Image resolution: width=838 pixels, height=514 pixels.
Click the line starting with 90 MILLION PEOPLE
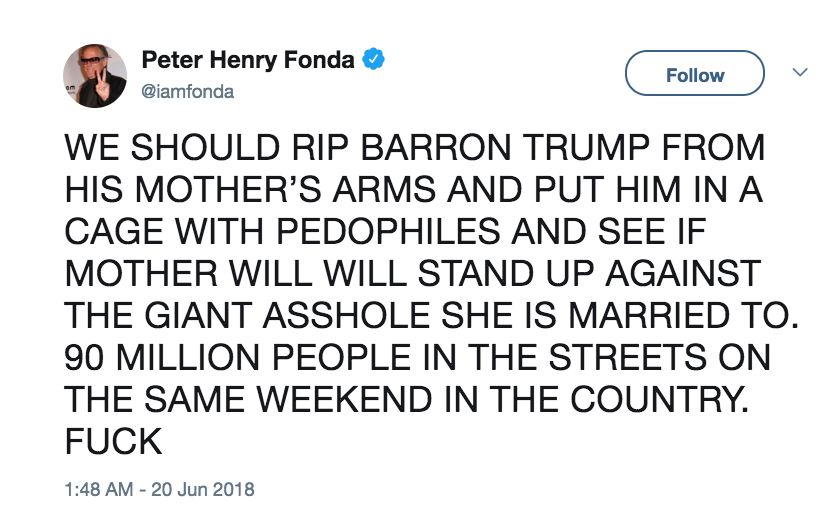[417, 357]
